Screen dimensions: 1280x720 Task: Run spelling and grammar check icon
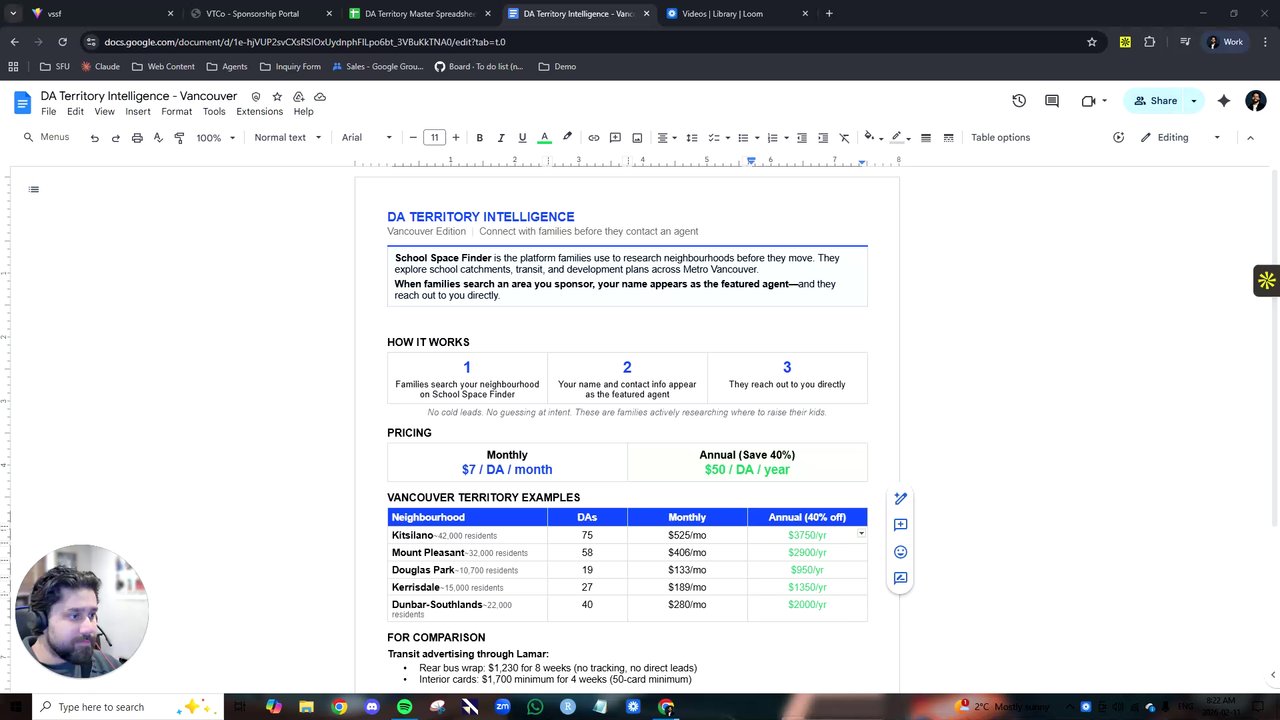pos(158,138)
